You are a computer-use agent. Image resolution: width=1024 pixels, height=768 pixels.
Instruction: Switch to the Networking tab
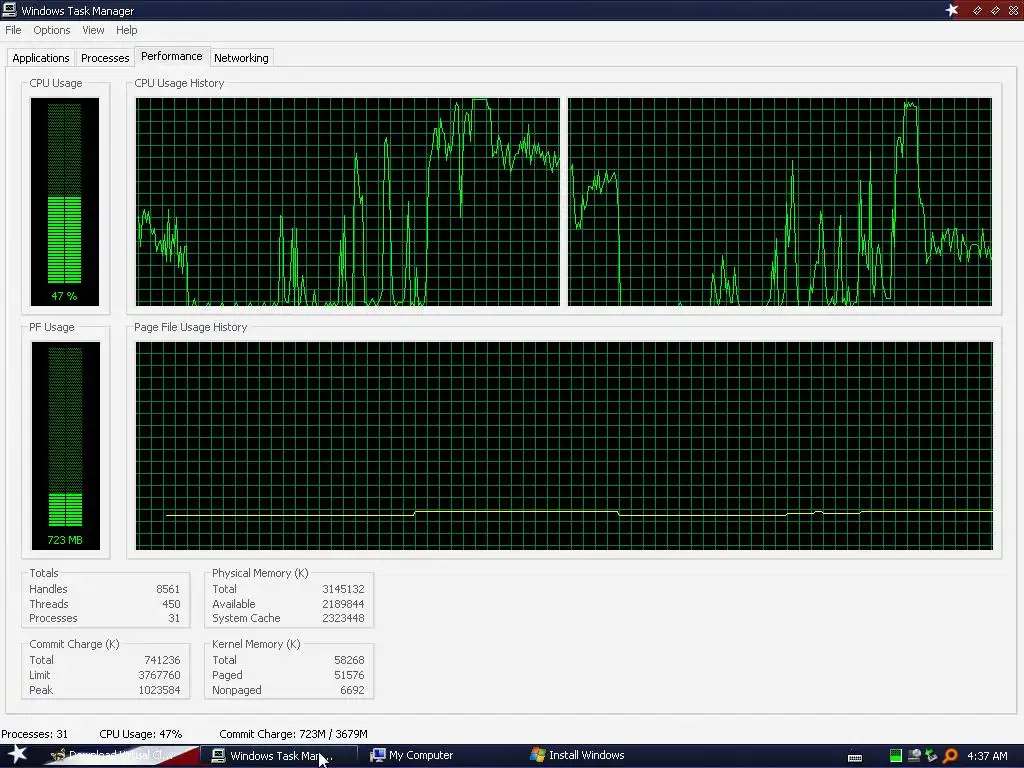pos(241,58)
